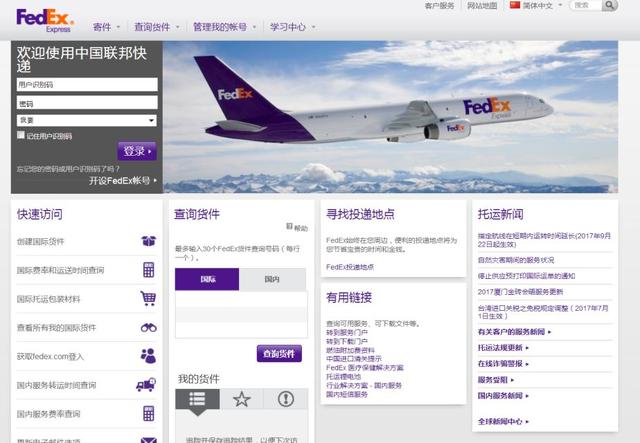Open the 简体中文 language dropdown
This screenshot has height=443, width=640.
(x=536, y=5)
